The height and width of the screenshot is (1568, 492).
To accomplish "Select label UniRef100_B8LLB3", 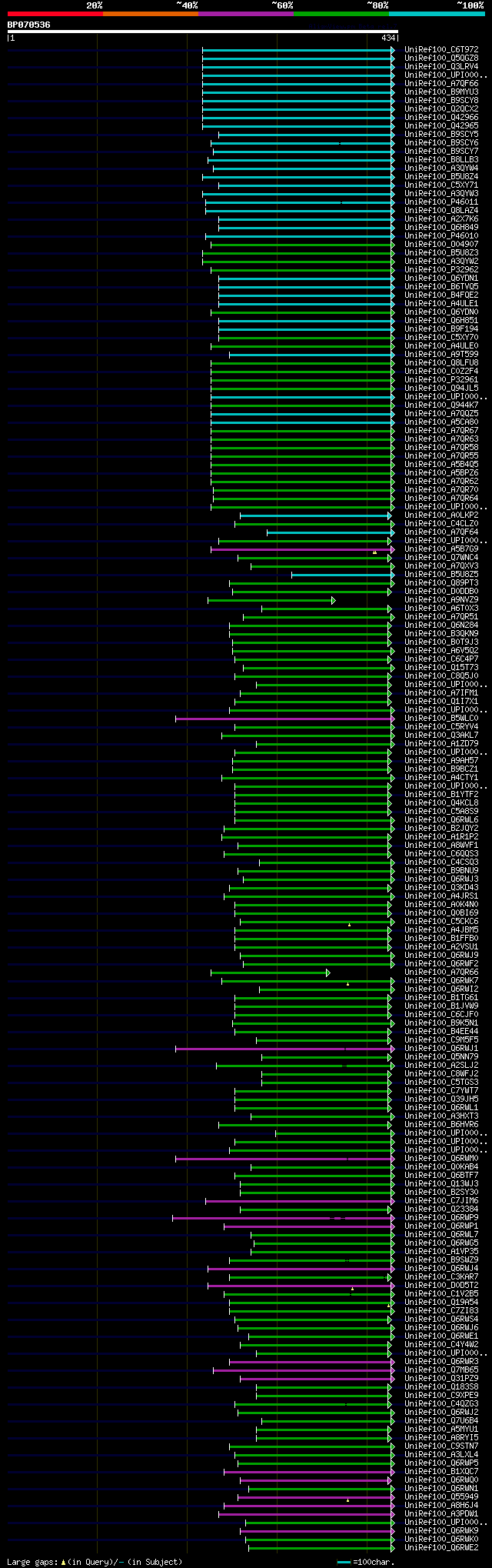I will pos(441,160).
